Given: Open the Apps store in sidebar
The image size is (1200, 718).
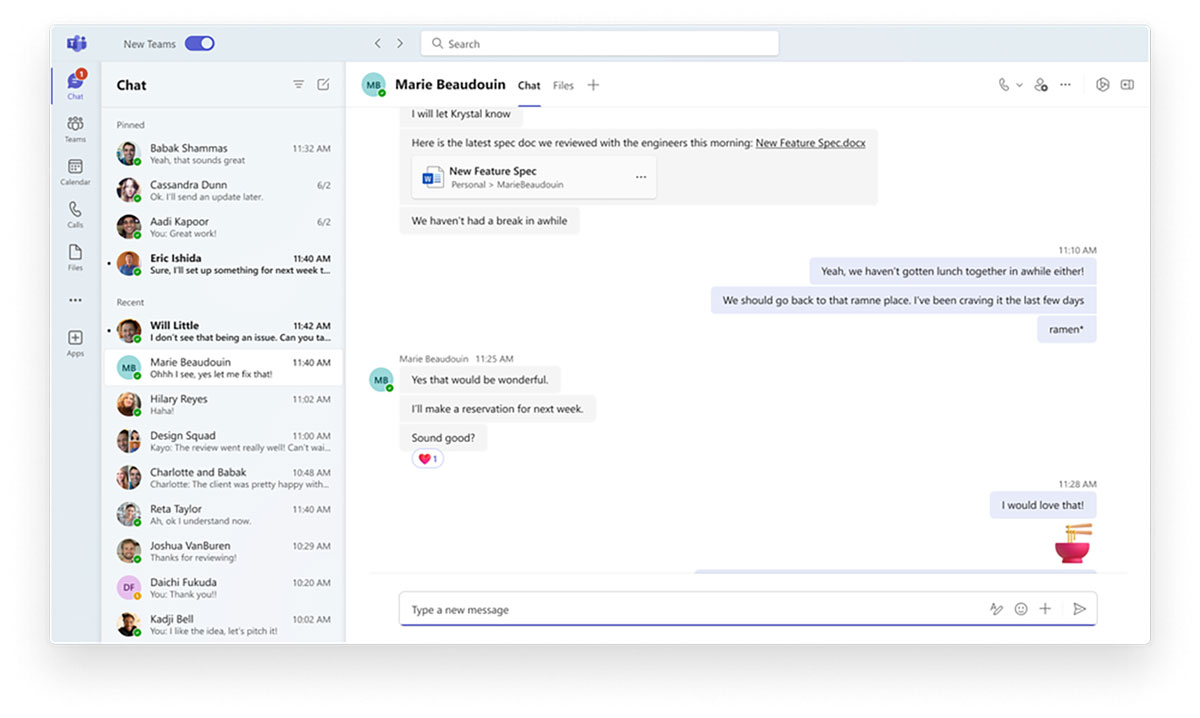Looking at the screenshot, I should point(75,343).
